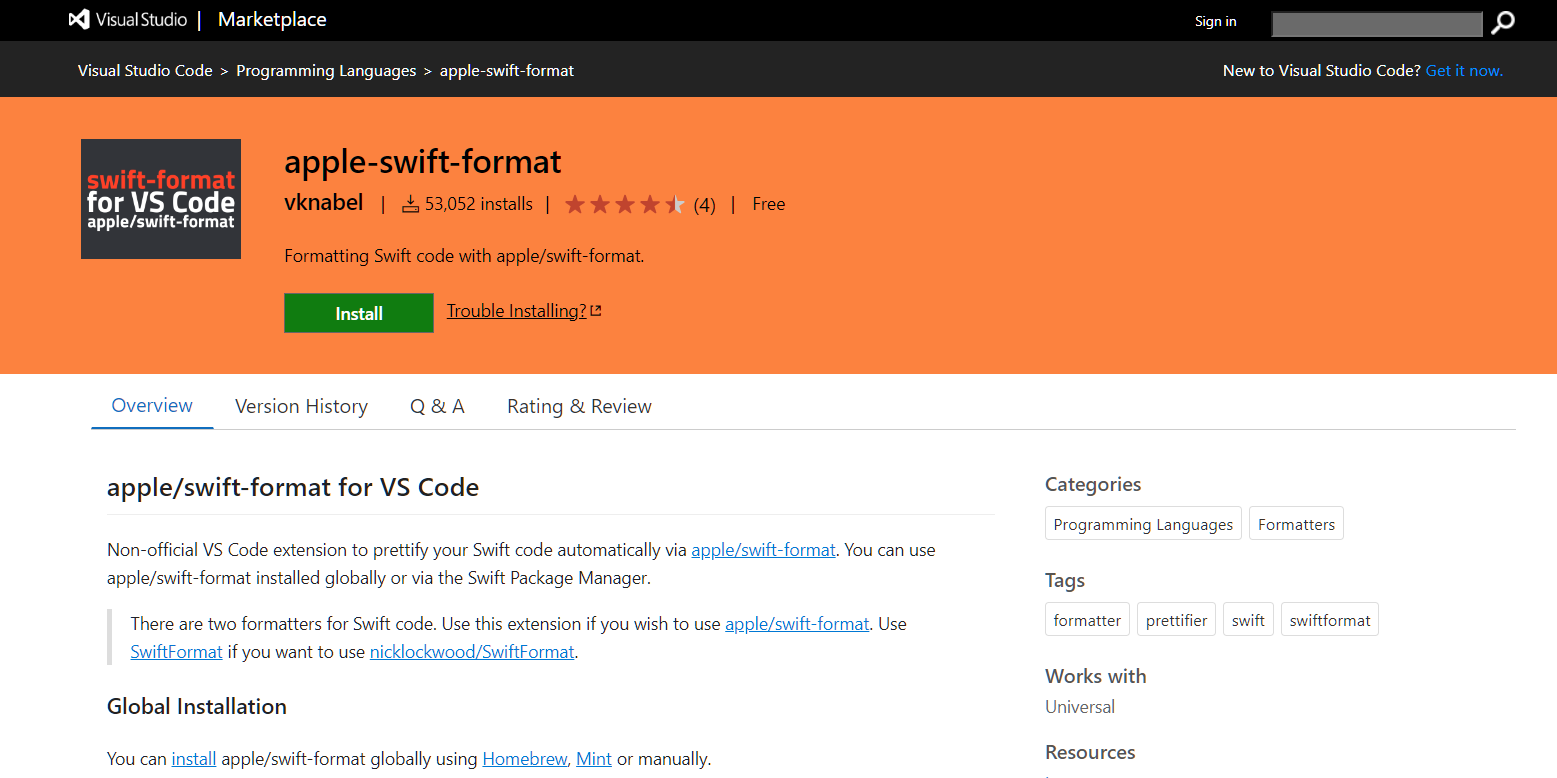Click Sign in
Viewport: 1557px width, 778px height.
coord(1215,21)
